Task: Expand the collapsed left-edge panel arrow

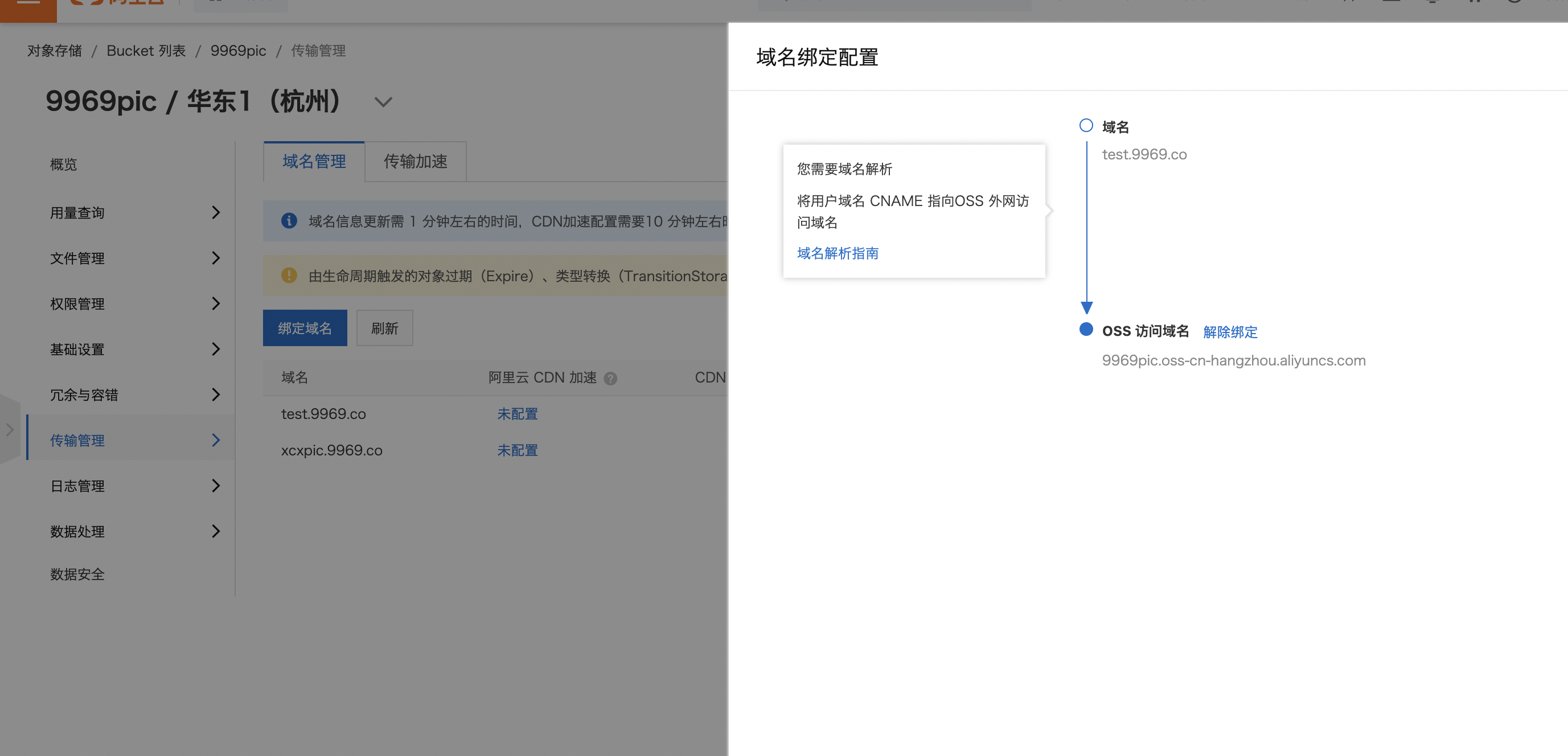Action: tap(10, 430)
